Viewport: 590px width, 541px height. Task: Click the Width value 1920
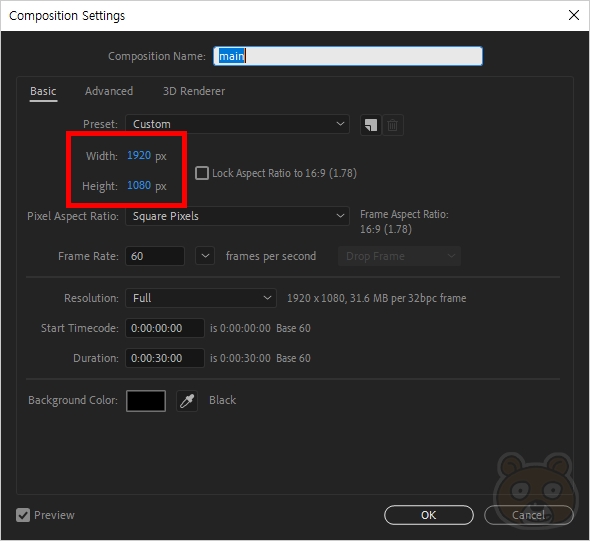coord(139,155)
